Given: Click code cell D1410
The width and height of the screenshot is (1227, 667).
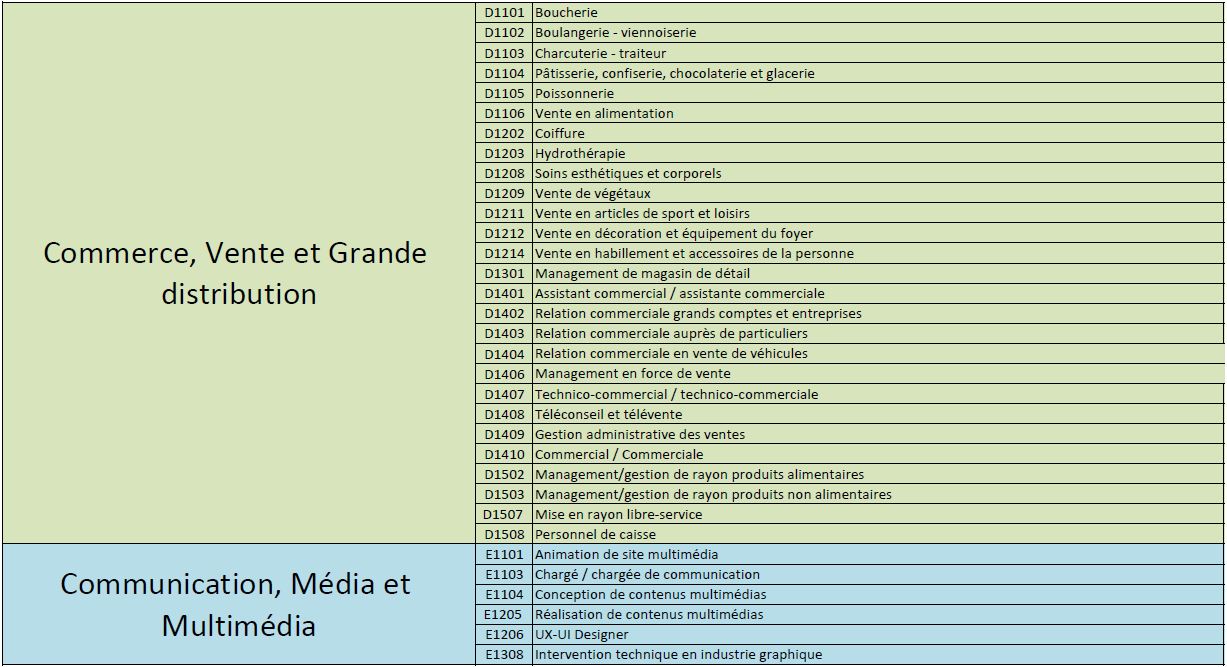Looking at the screenshot, I should [x=504, y=454].
